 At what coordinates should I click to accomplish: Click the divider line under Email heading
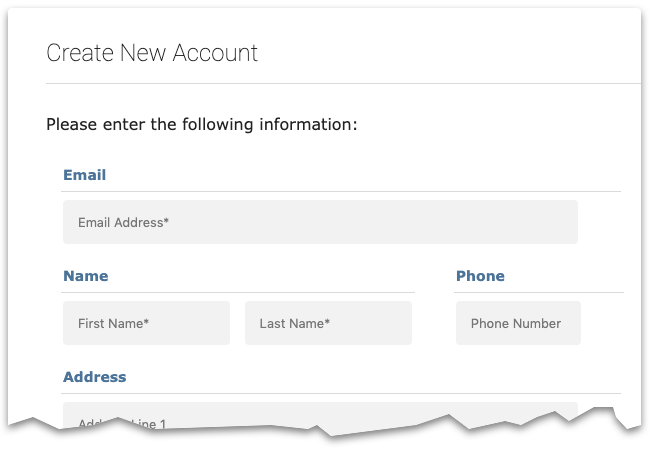[340, 191]
